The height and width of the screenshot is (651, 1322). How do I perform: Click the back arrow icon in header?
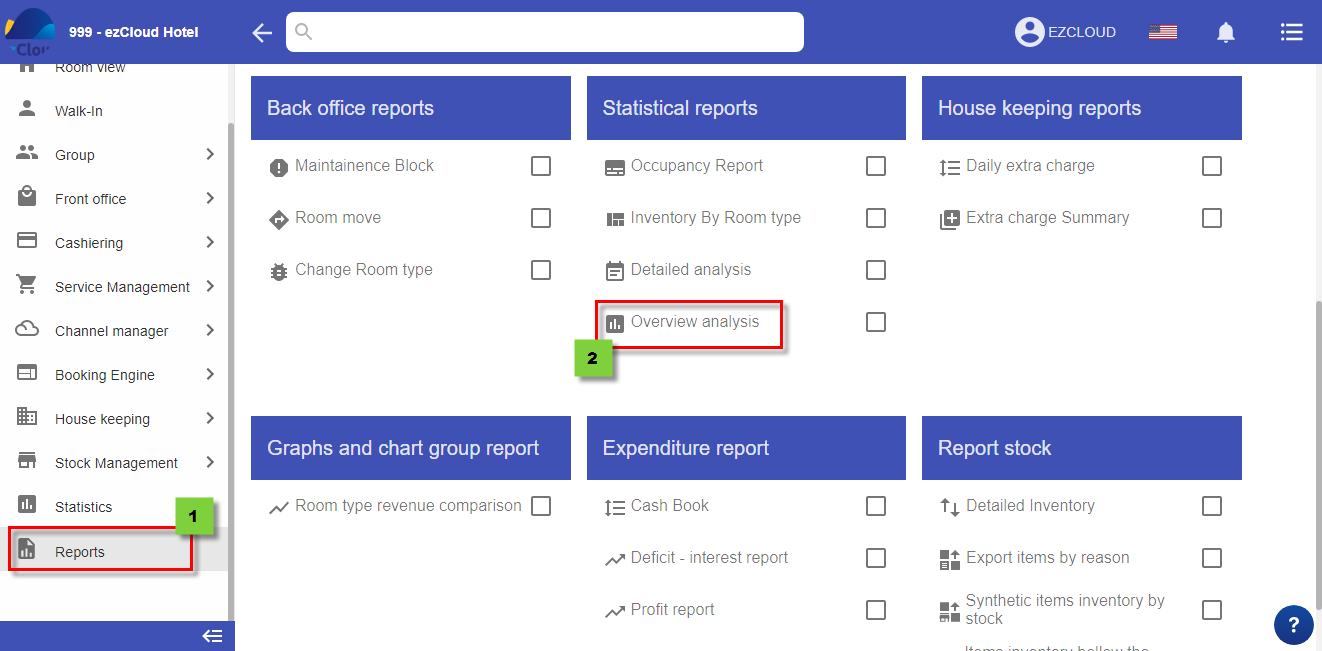[x=262, y=33]
